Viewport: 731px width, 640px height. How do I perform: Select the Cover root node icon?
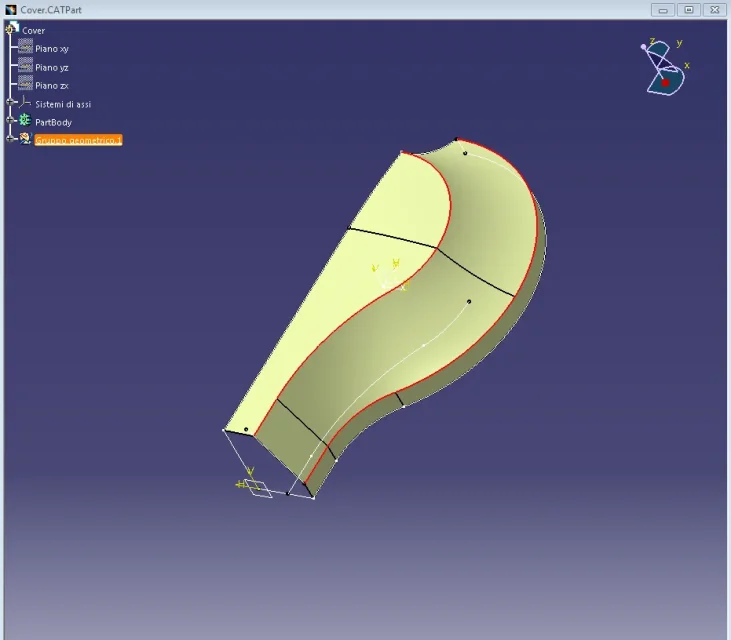[12, 28]
